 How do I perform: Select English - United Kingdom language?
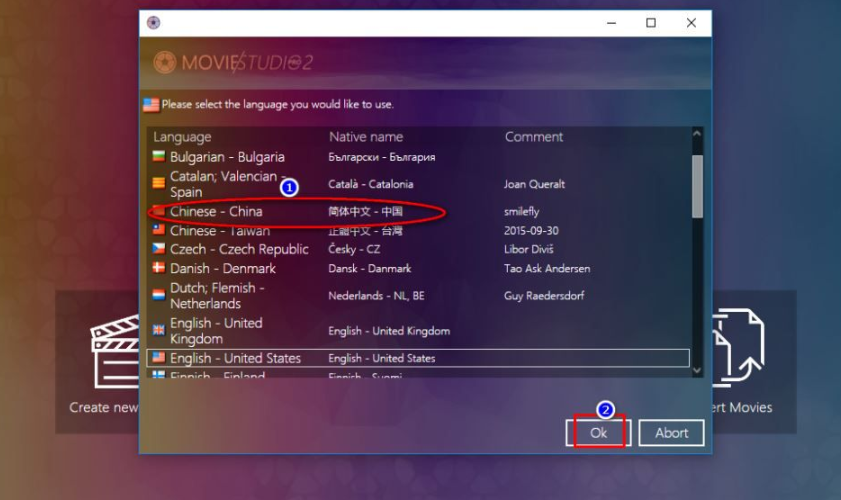[418, 331]
